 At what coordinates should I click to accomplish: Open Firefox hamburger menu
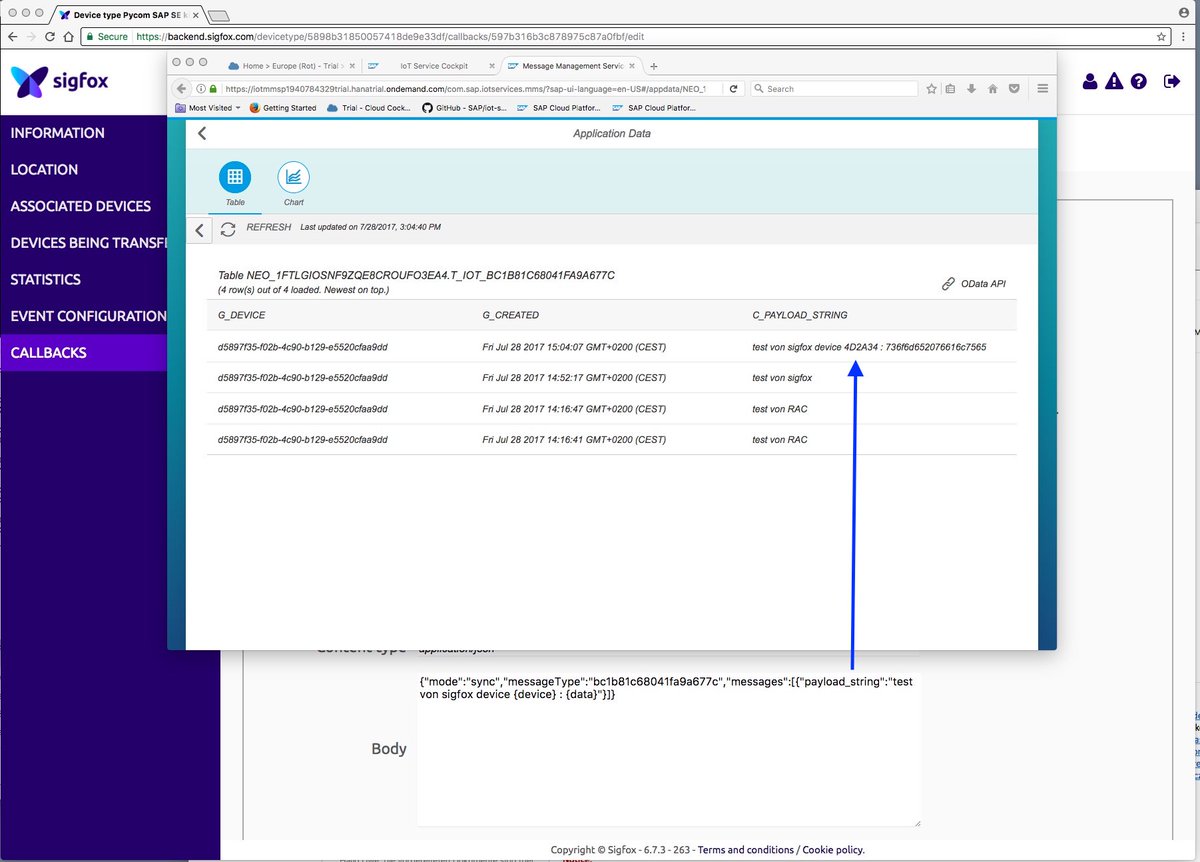click(1042, 89)
